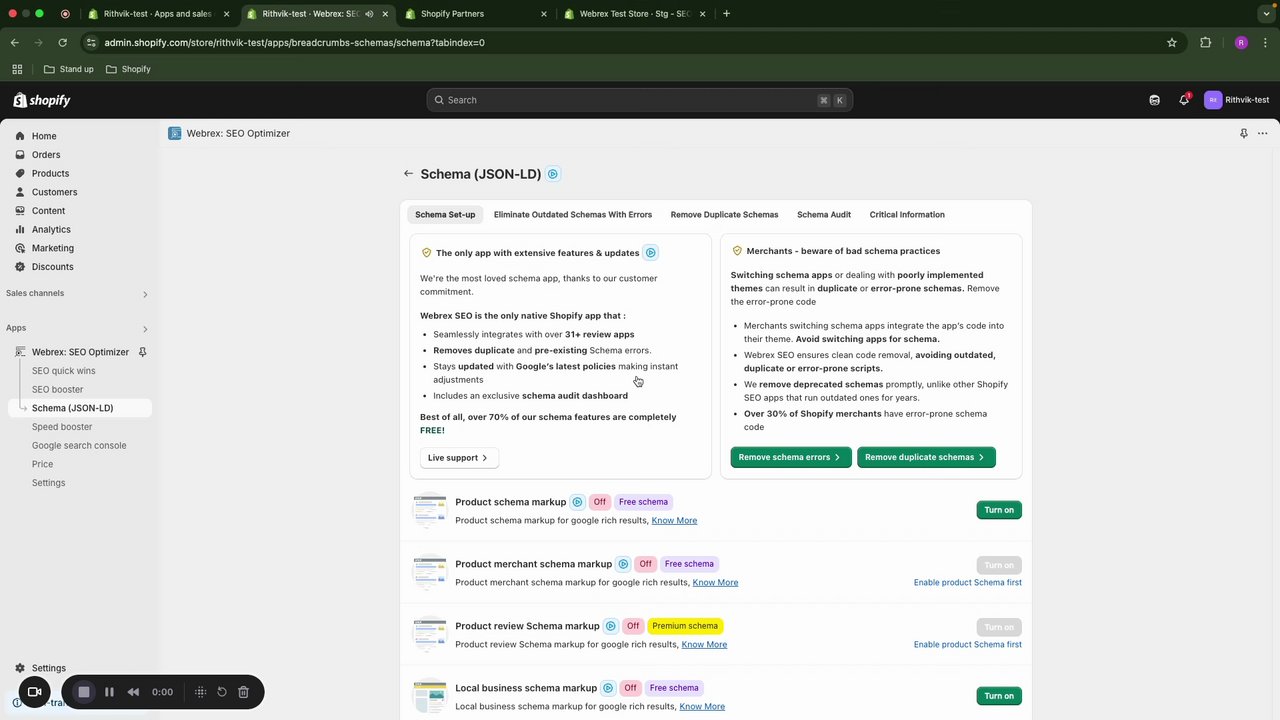Open the Stand up bookmarks folder
The image size is (1280, 720).
(x=68, y=69)
